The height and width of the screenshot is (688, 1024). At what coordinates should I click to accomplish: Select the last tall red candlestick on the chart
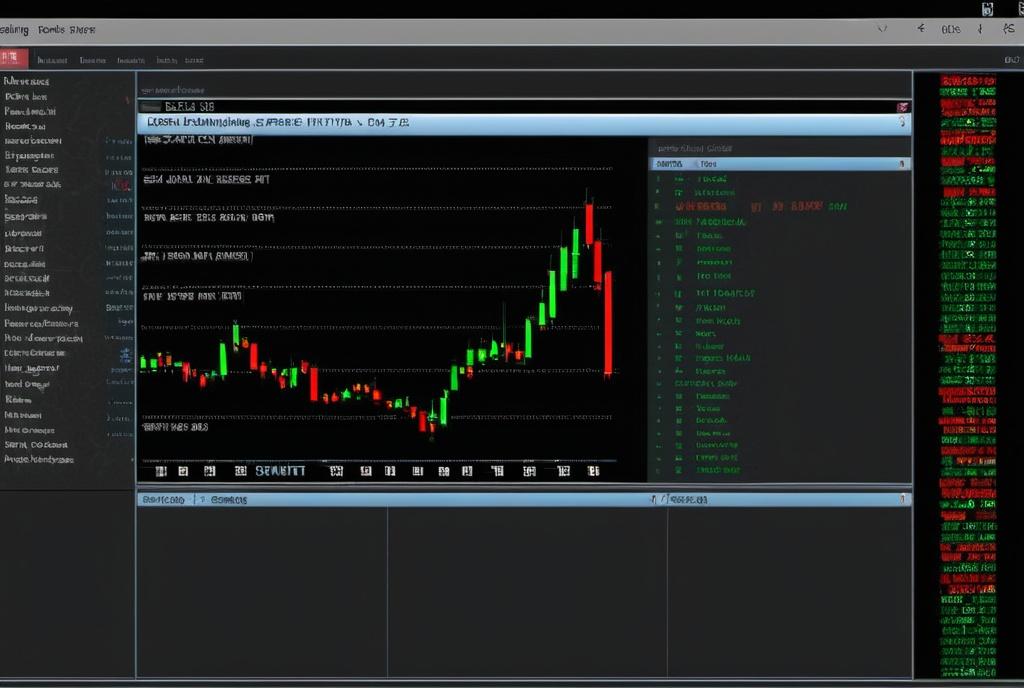pyautogui.click(x=608, y=323)
